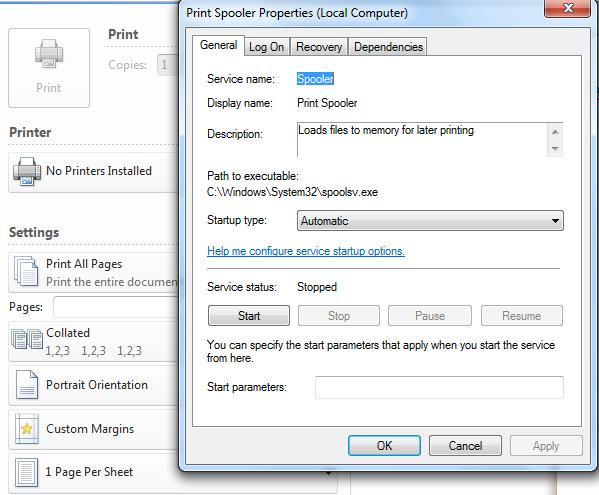Screen dimensions: 599x495
Task: Click the 1 Page Per Sheet icon
Action: point(27,472)
